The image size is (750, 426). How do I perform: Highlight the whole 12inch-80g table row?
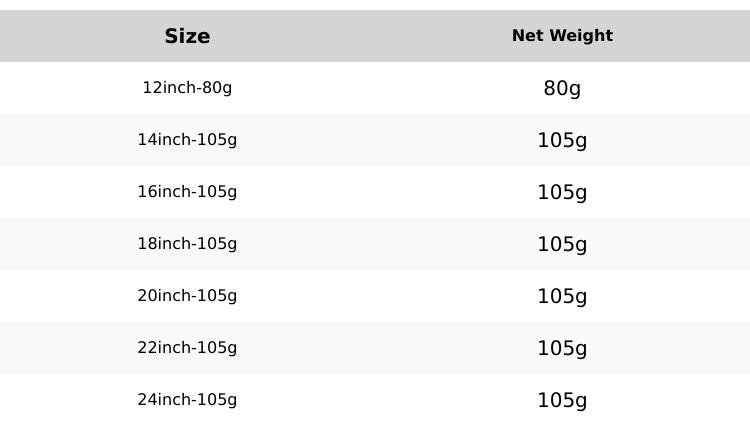click(375, 88)
